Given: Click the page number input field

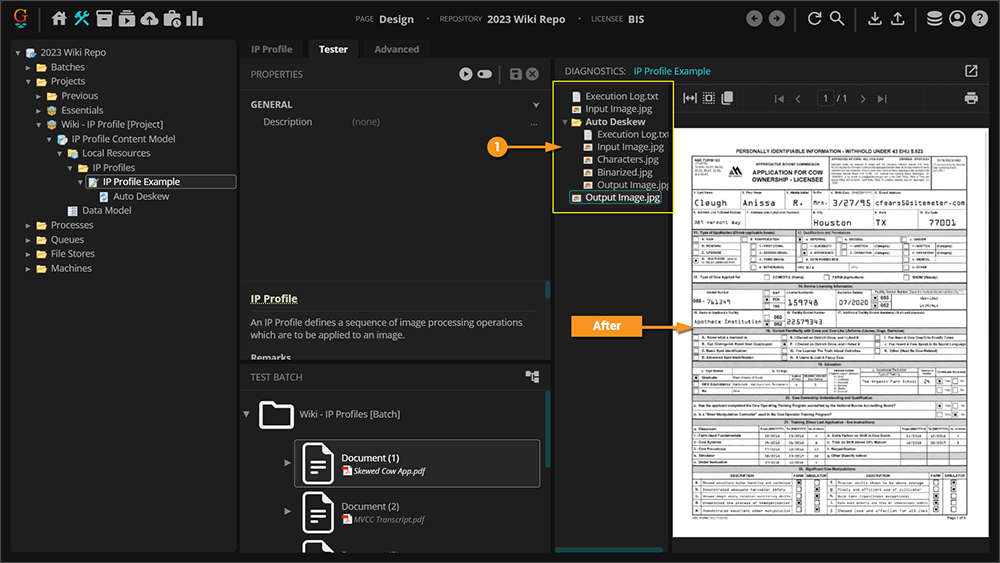Looking at the screenshot, I should (826, 98).
